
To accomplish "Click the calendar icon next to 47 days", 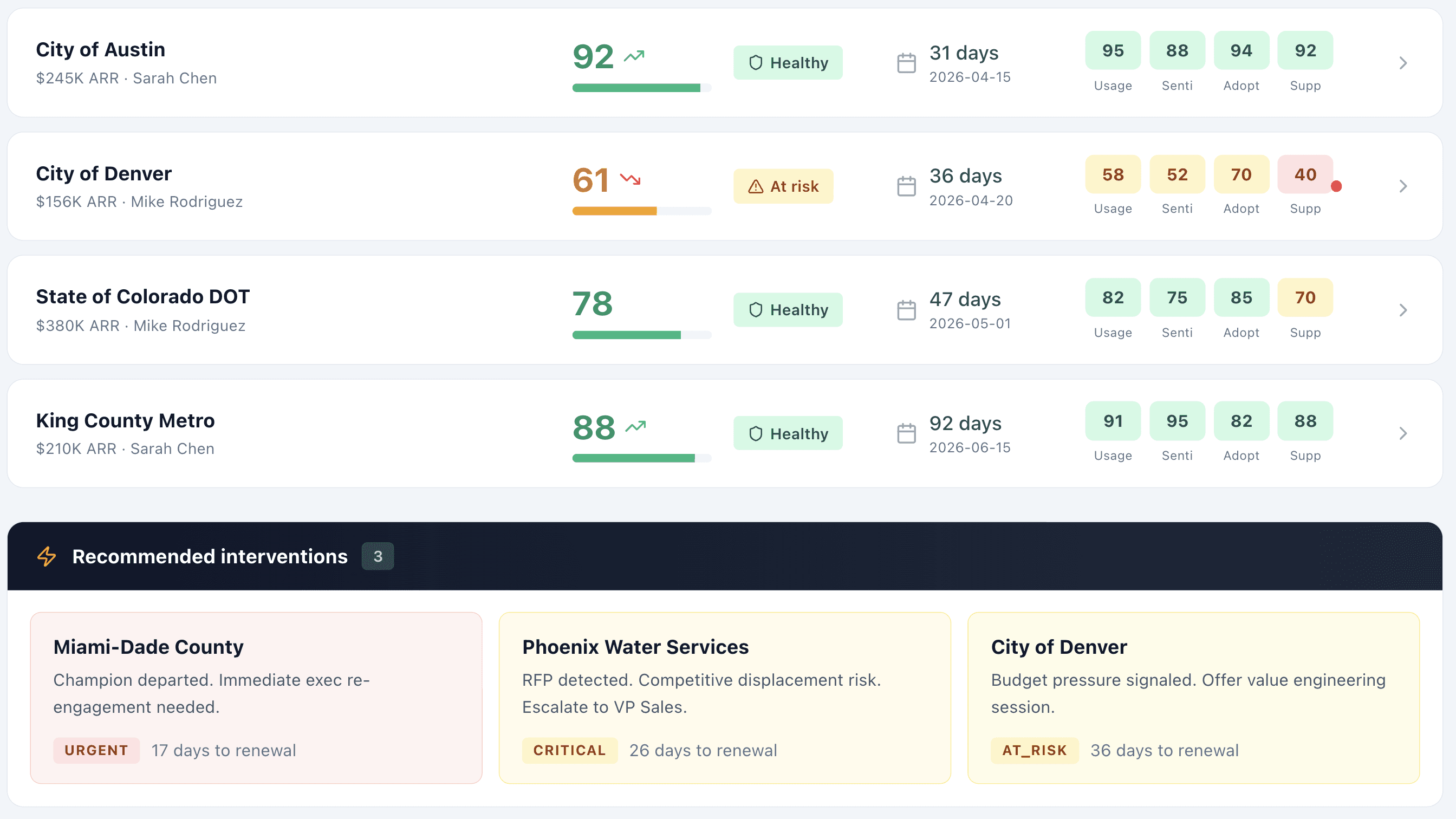I will pos(906,310).
